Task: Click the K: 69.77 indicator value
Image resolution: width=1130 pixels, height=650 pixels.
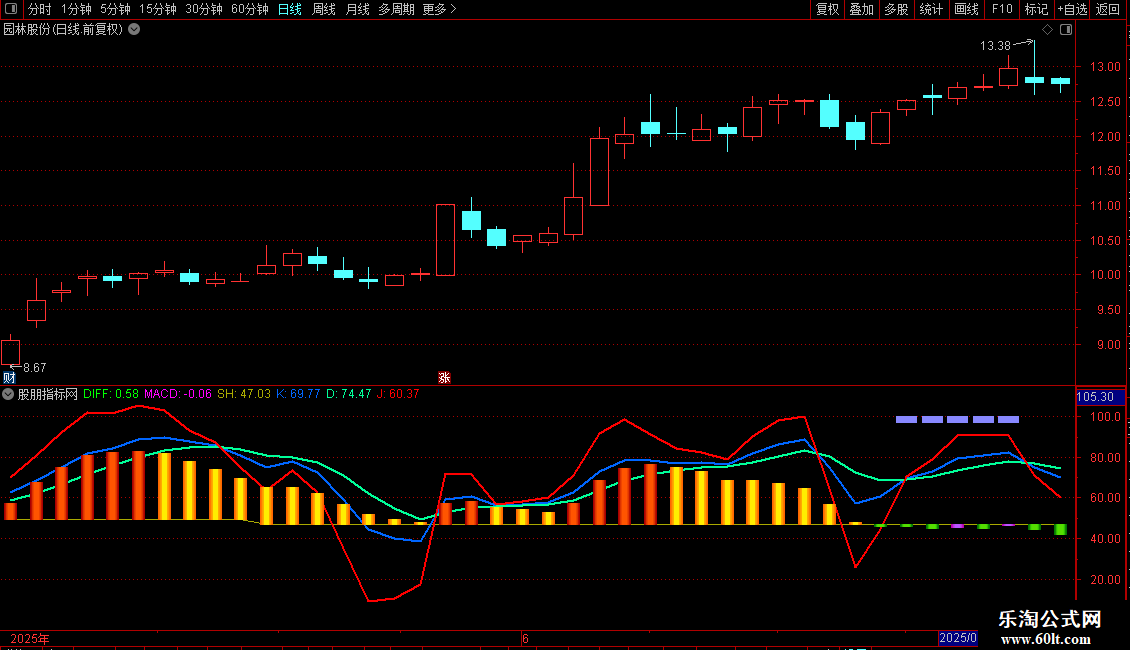Action: click(x=298, y=394)
